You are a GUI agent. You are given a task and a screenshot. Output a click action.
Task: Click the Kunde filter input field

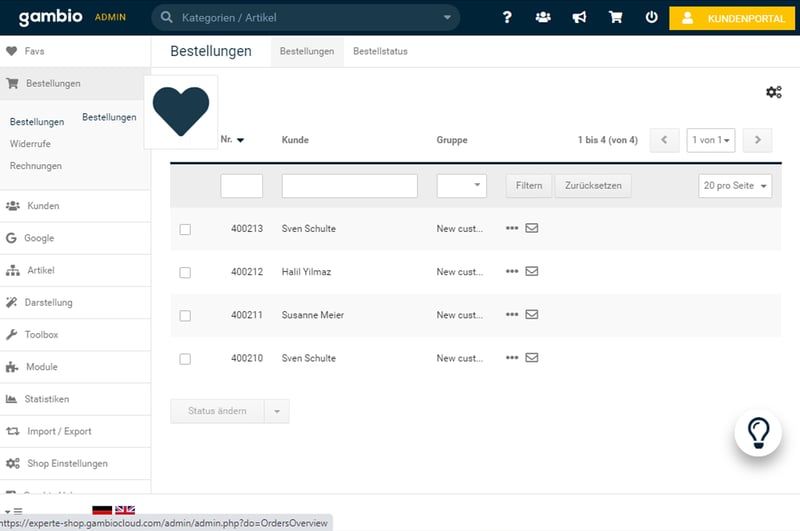349,186
